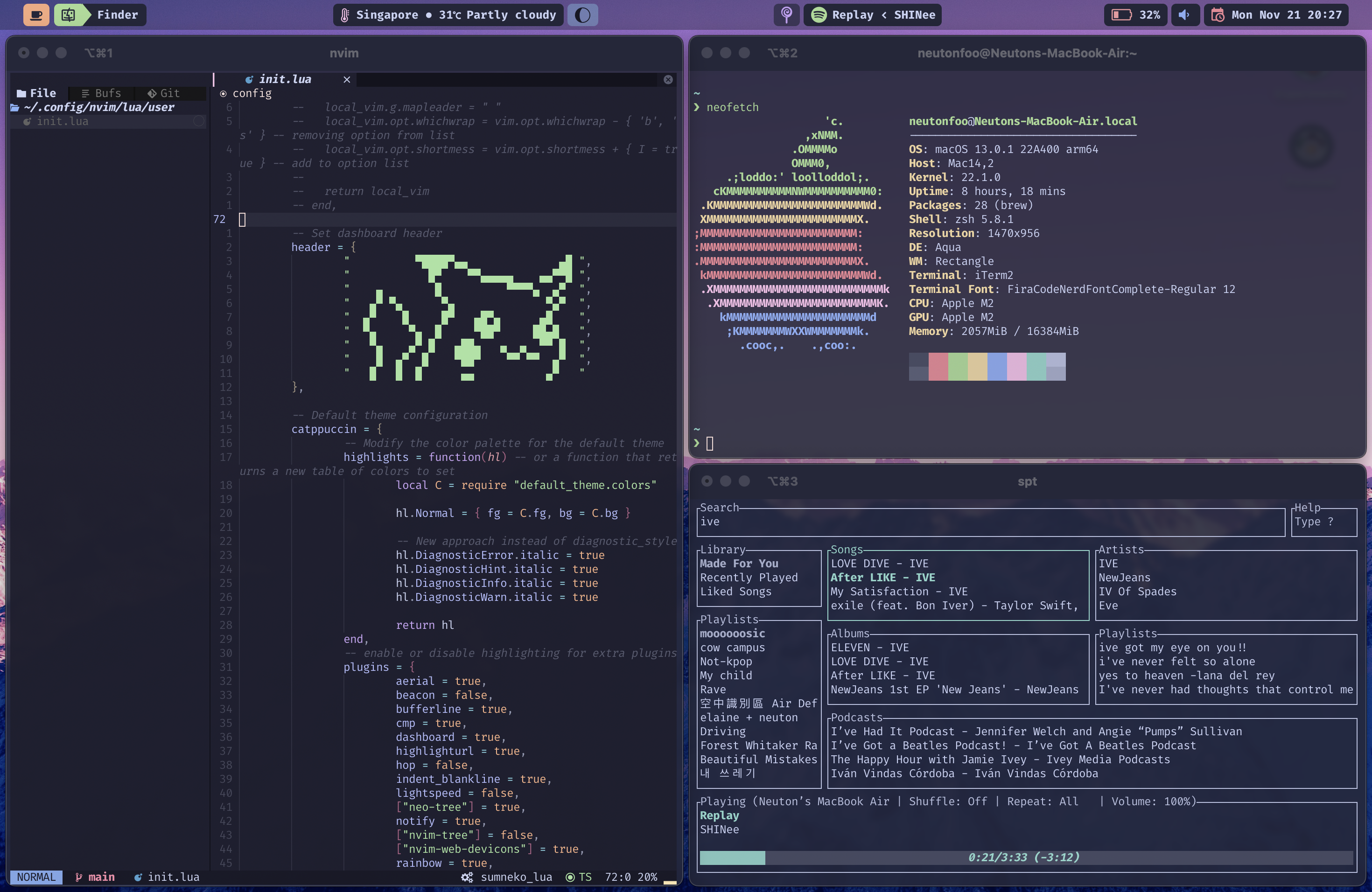Click the thermometer weather icon
The width and height of the screenshot is (1372, 892).
tap(345, 15)
